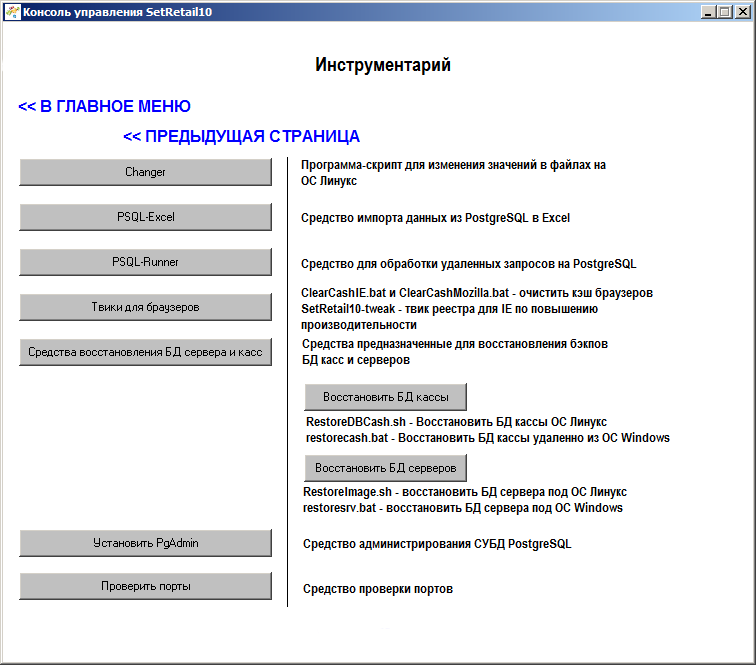Click 'Средства предназначенные для восстановления бэкпов' text
This screenshot has width=756, height=665.
coord(455,352)
